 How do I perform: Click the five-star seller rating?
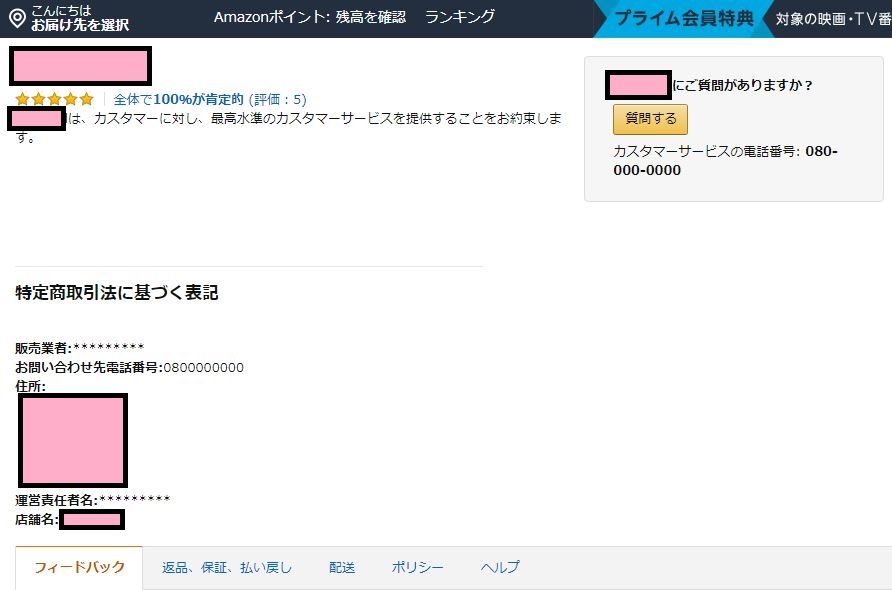[55, 99]
